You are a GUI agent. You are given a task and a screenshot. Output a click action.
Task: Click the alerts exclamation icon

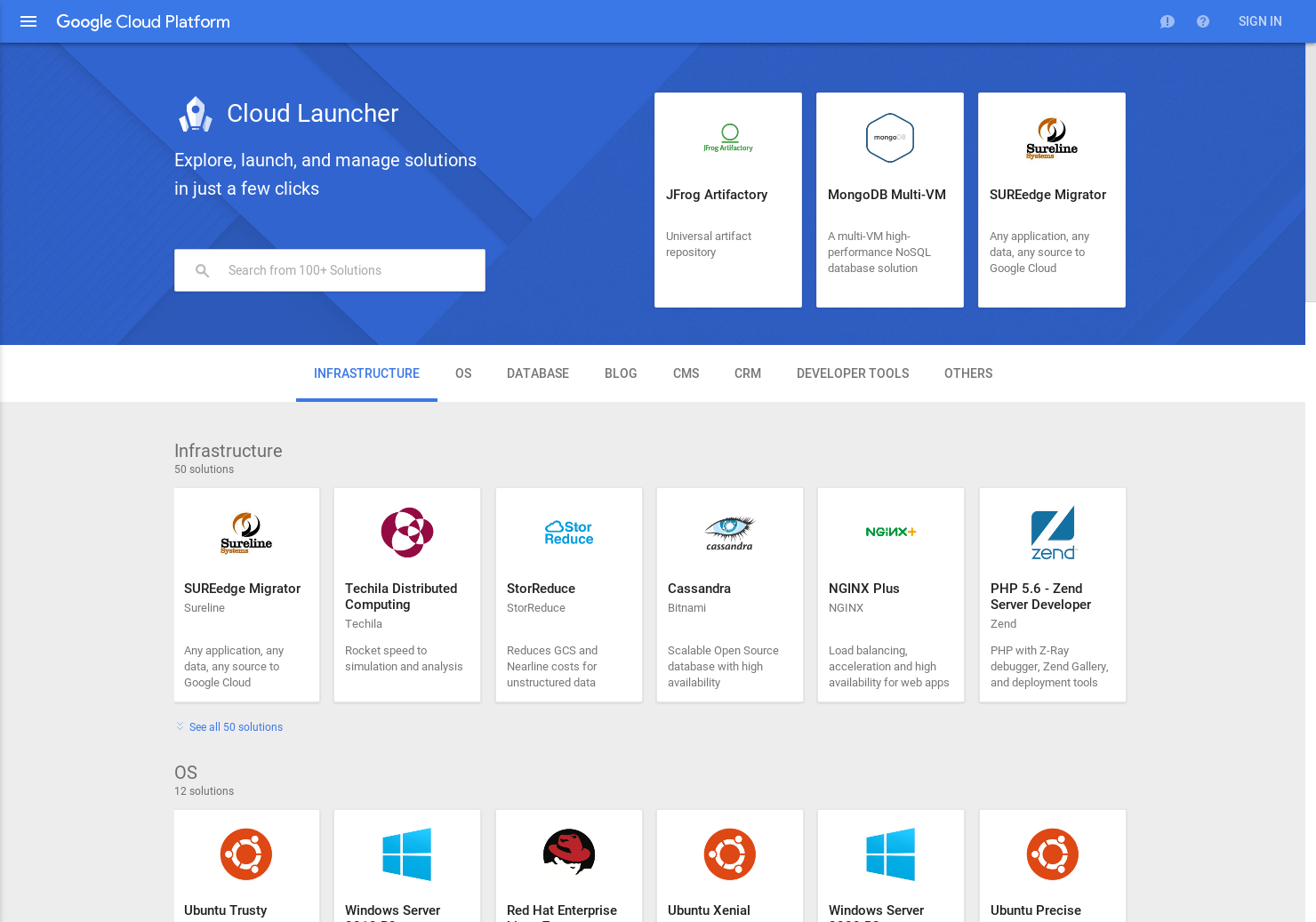click(1168, 21)
